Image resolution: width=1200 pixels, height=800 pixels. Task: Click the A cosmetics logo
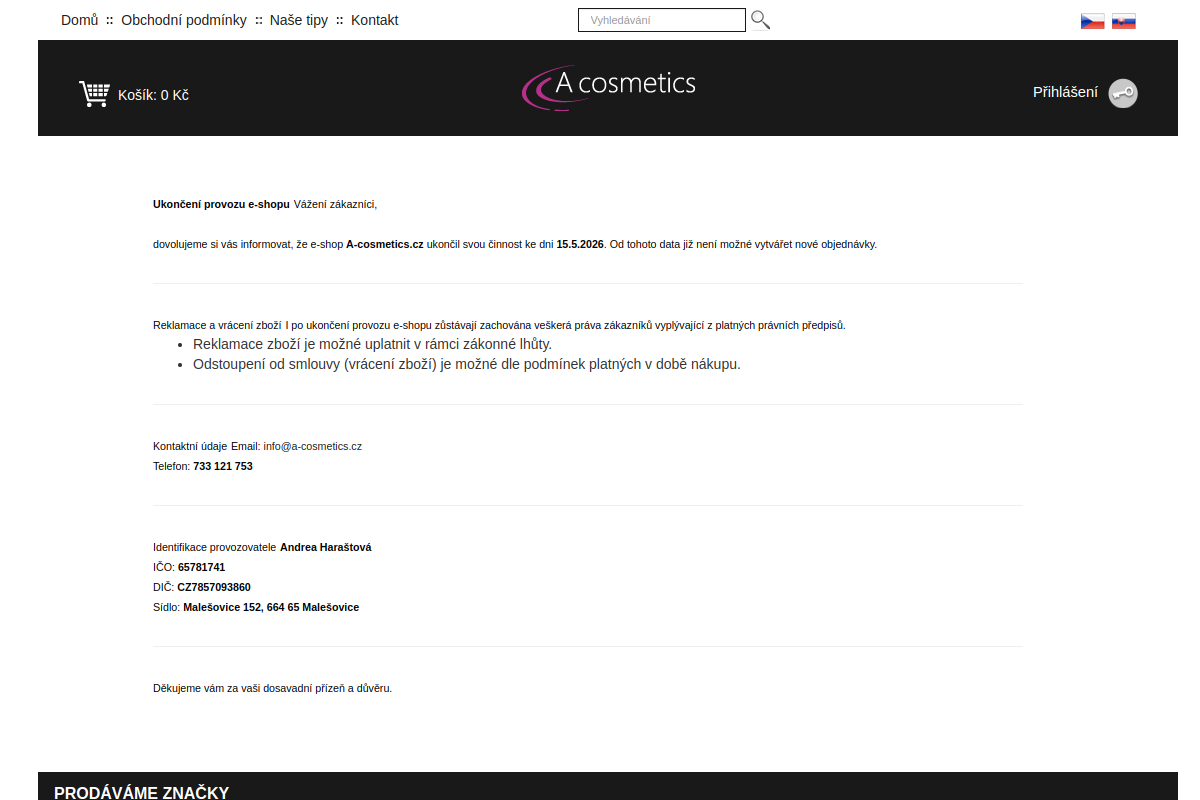(609, 87)
